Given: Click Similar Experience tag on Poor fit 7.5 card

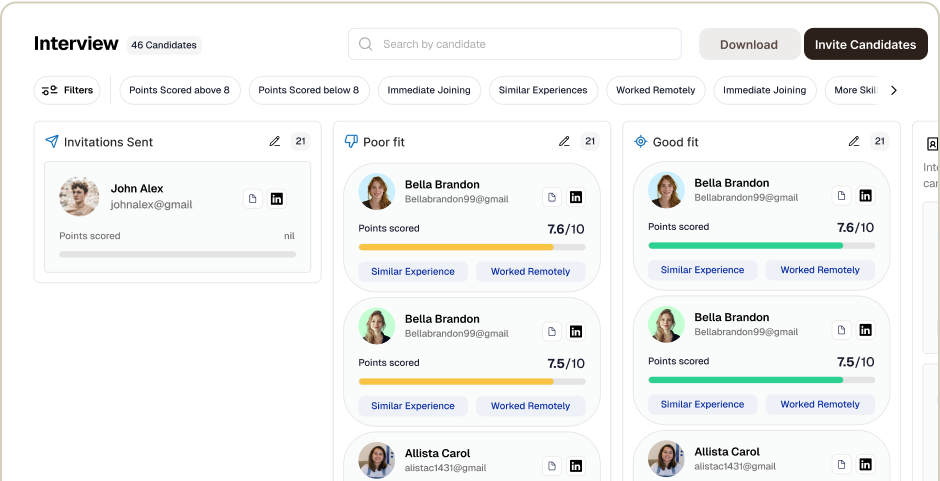Looking at the screenshot, I should [x=413, y=405].
